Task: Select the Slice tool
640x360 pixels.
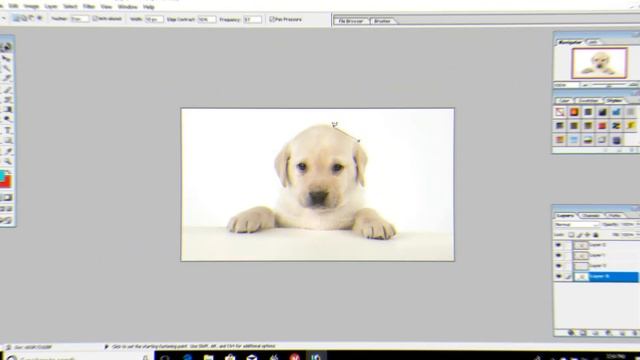Action: point(8,78)
